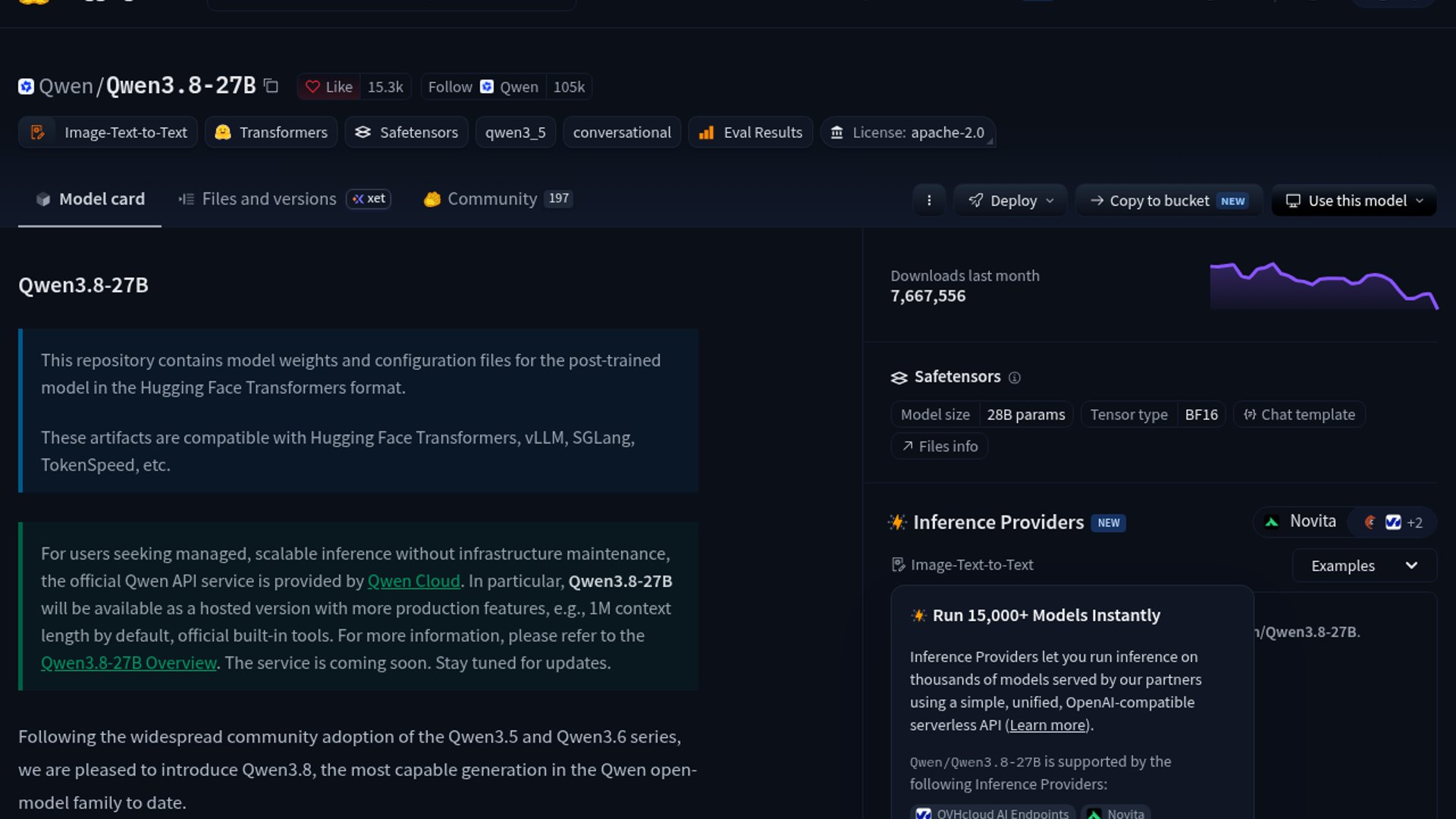Image resolution: width=1456 pixels, height=819 pixels.
Task: Click the xet badge
Action: [x=369, y=199]
